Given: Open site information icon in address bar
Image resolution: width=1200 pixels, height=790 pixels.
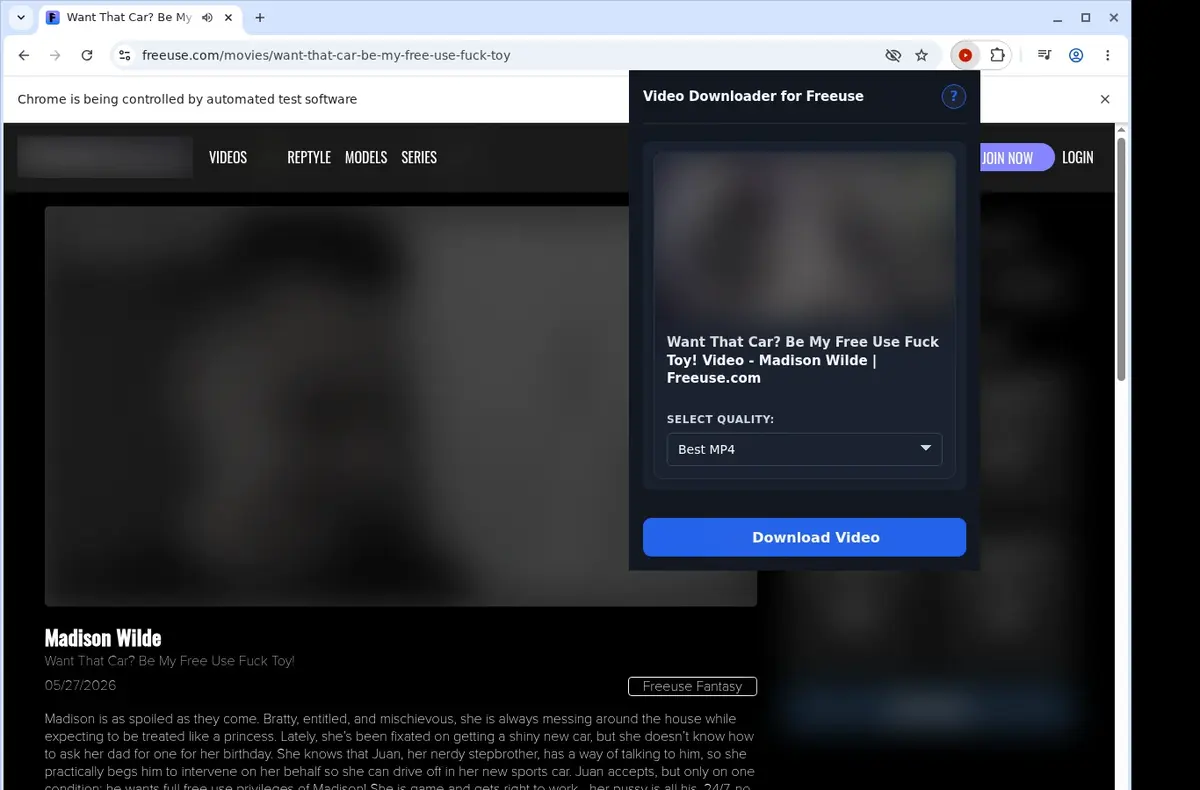Looking at the screenshot, I should tap(123, 56).
